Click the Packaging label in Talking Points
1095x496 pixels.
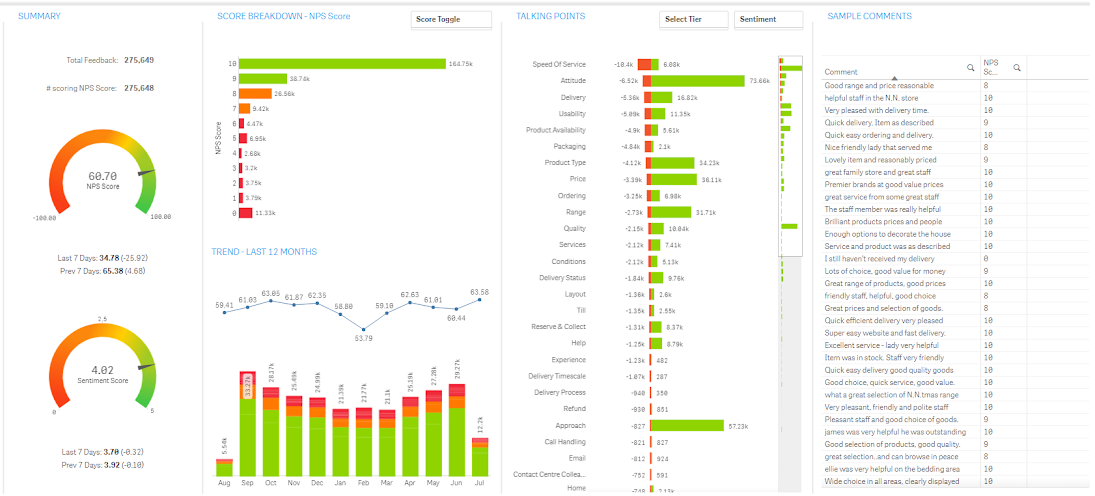570,147
